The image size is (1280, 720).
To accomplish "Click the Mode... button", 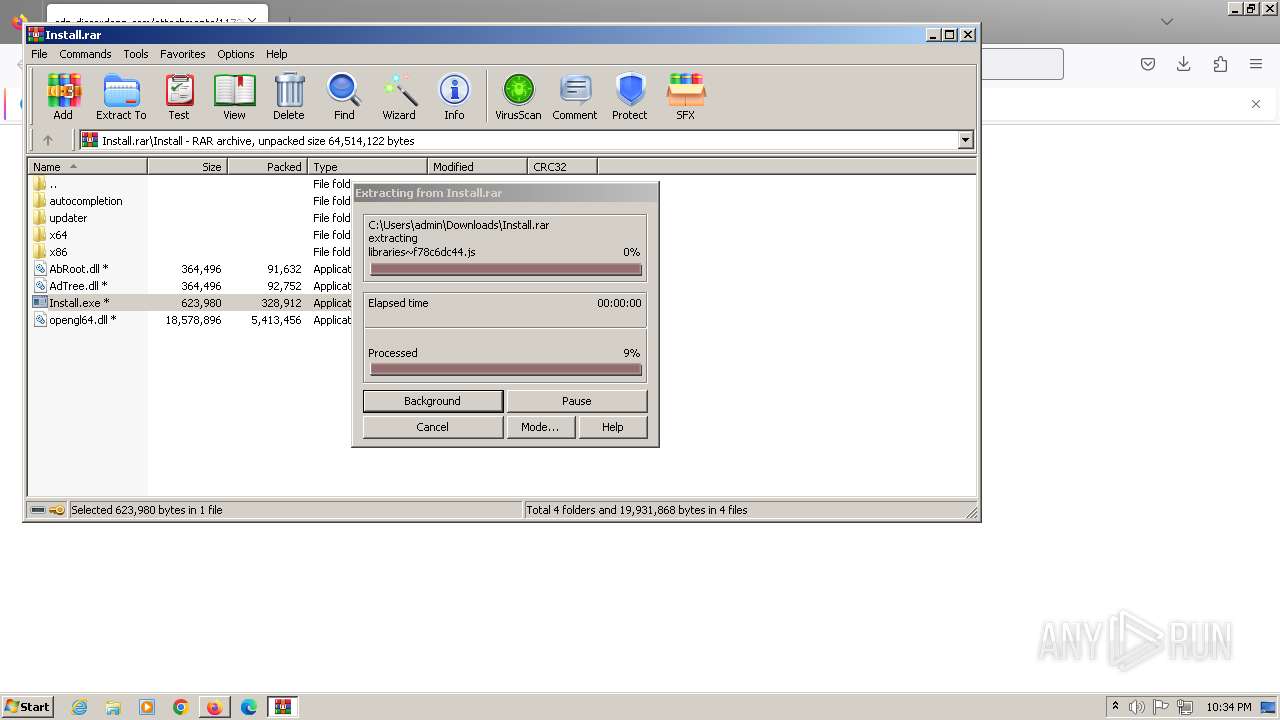I will (540, 427).
